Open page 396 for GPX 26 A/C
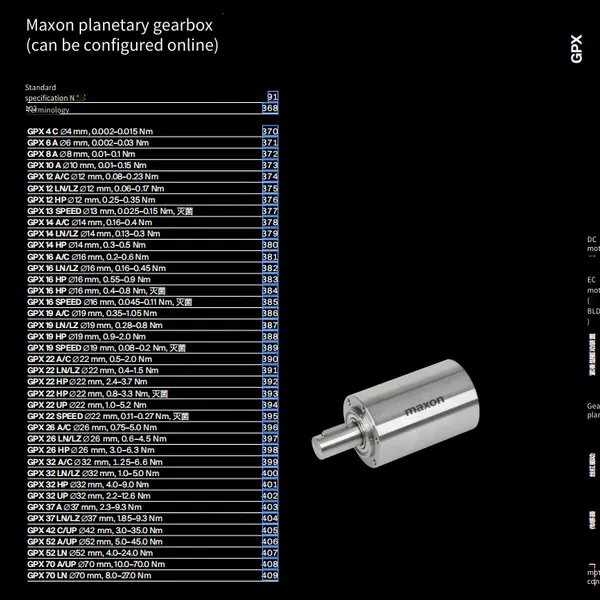This screenshot has height=600, width=600. pos(270,427)
